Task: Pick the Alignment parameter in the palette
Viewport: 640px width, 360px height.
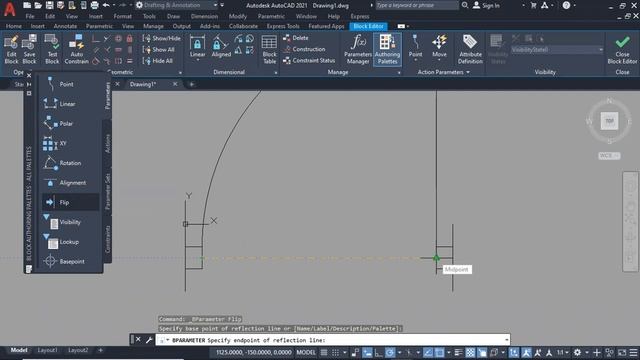Action: (x=70, y=182)
